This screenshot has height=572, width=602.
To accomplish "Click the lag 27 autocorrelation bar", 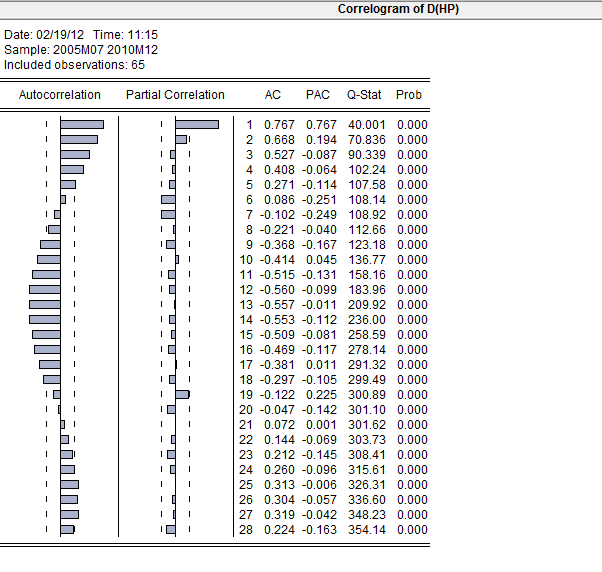I will [69, 514].
